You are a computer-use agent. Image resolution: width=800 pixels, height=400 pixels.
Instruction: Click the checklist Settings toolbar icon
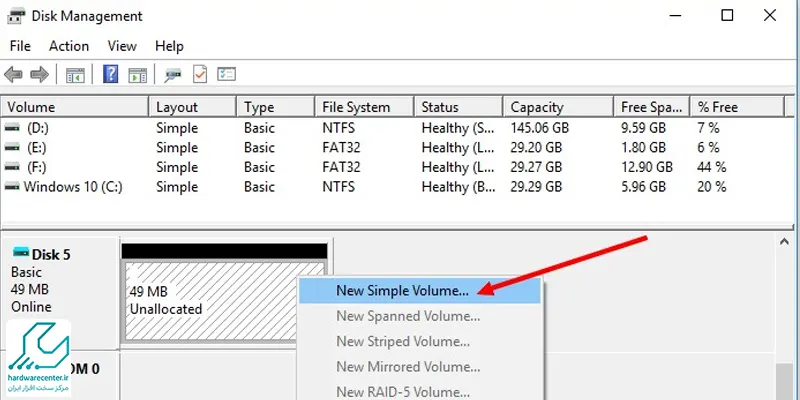[227, 74]
